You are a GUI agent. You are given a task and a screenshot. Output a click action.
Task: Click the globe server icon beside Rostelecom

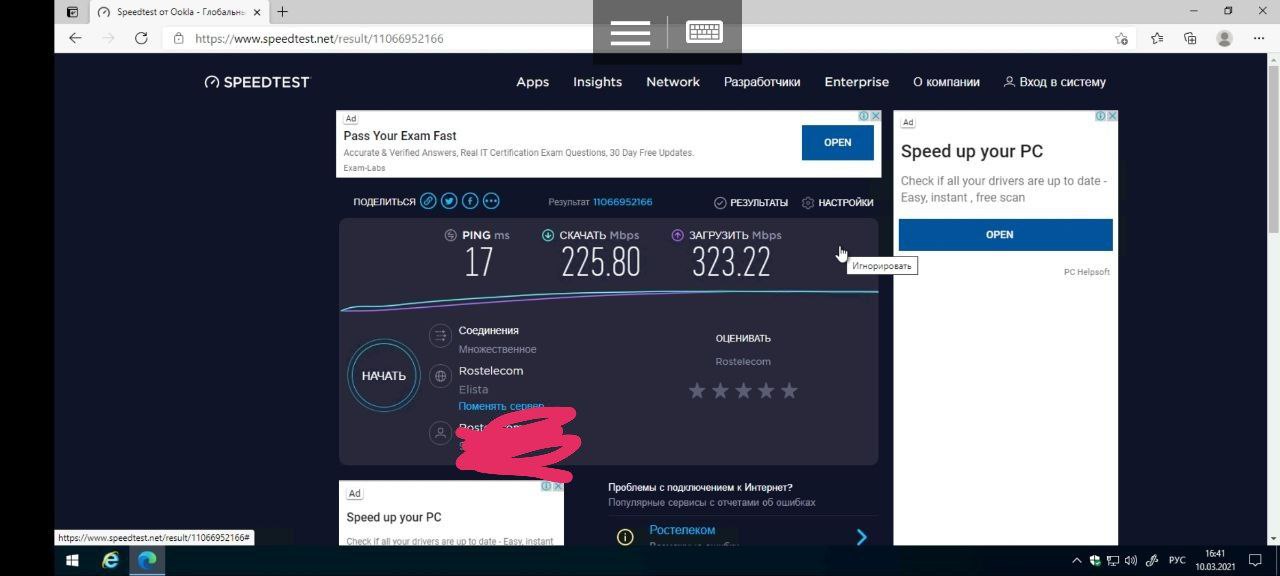coord(440,376)
